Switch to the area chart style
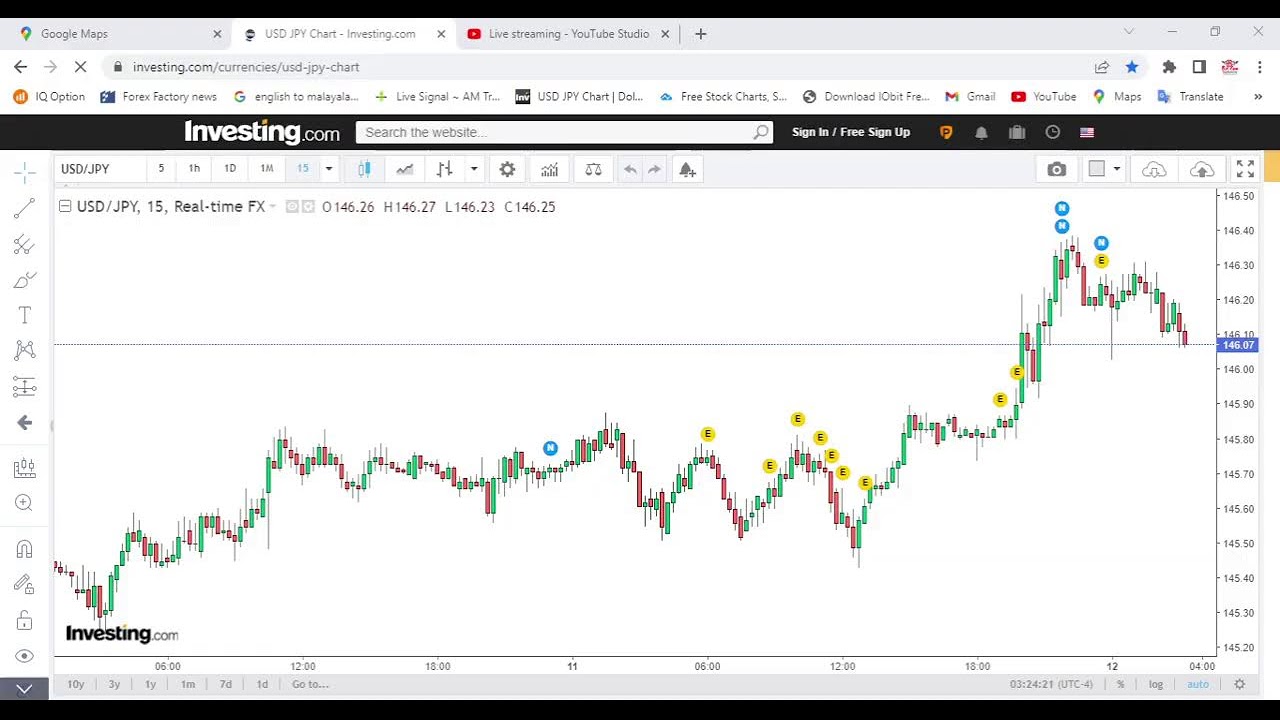The height and width of the screenshot is (720, 1280). (405, 169)
